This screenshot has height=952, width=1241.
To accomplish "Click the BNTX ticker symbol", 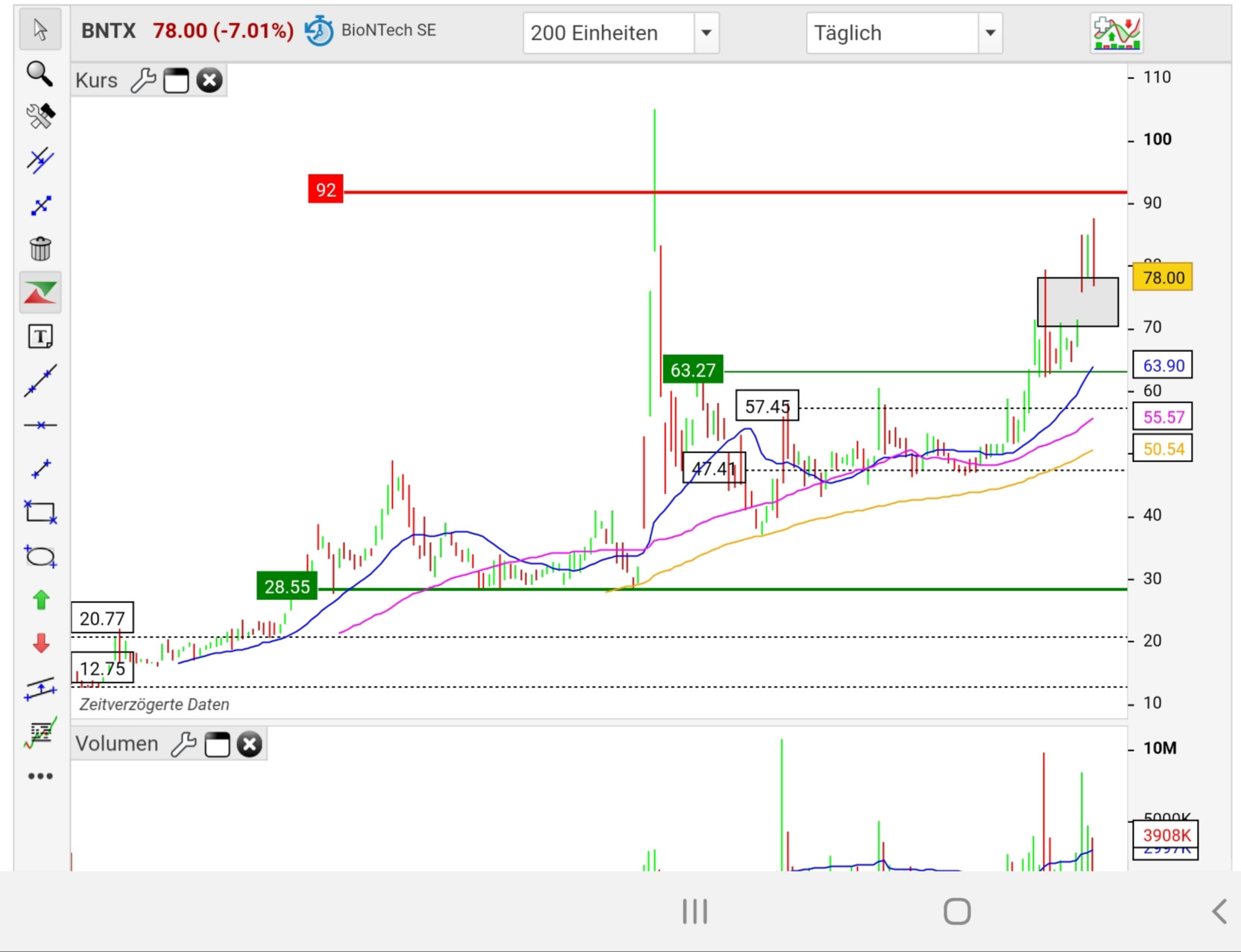I will [x=109, y=31].
